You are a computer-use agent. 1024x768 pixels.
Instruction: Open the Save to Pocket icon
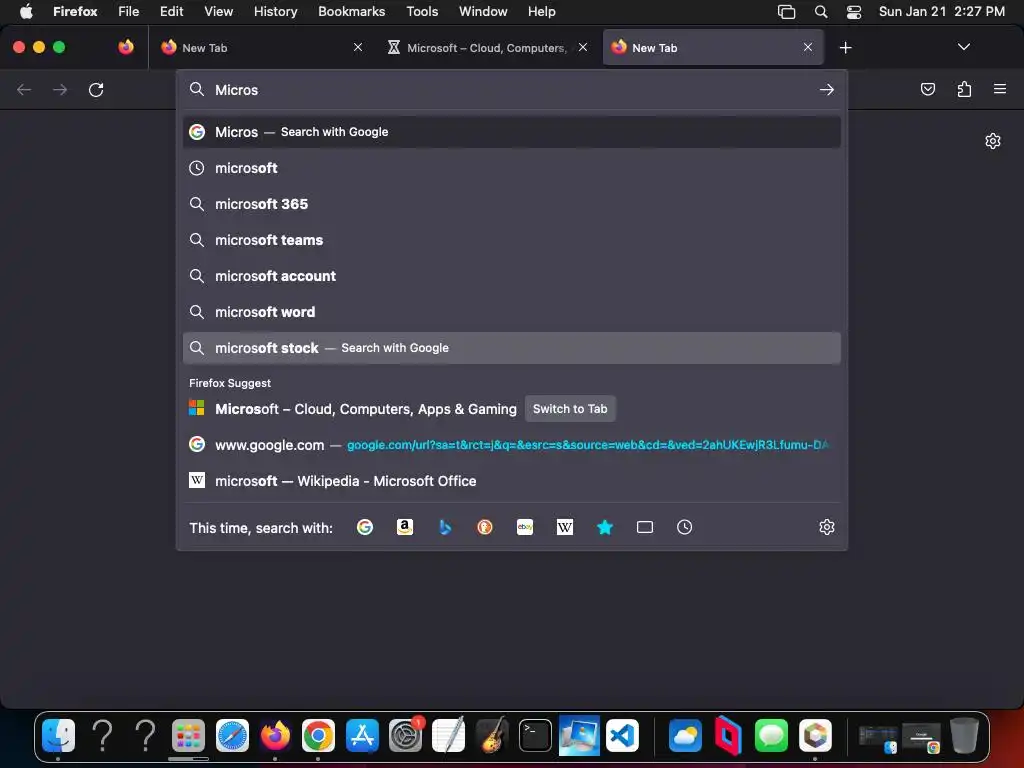click(x=927, y=89)
